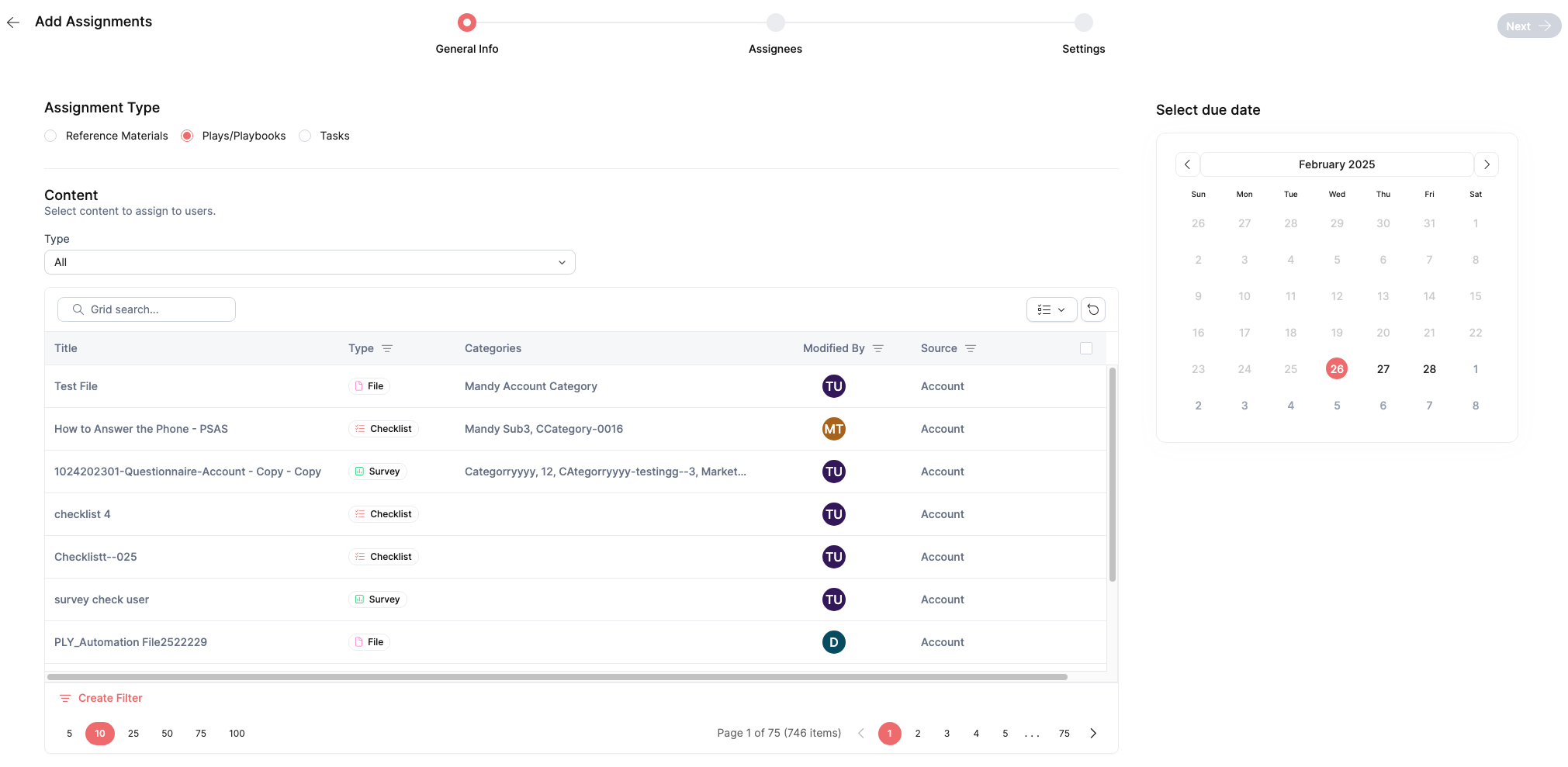Click the Next button

[1528, 26]
